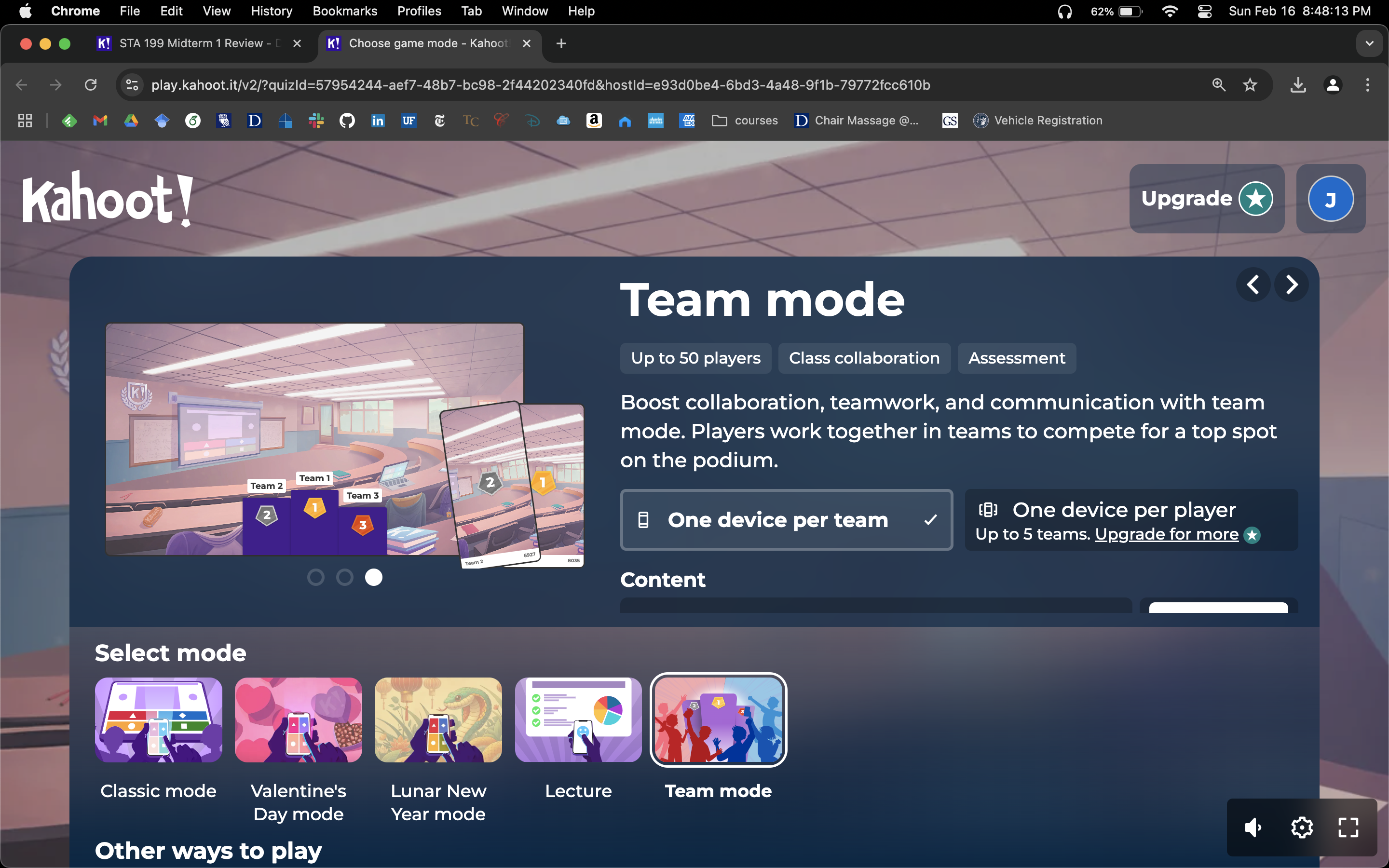
Task: Open the GS bookmark
Action: pos(950,121)
